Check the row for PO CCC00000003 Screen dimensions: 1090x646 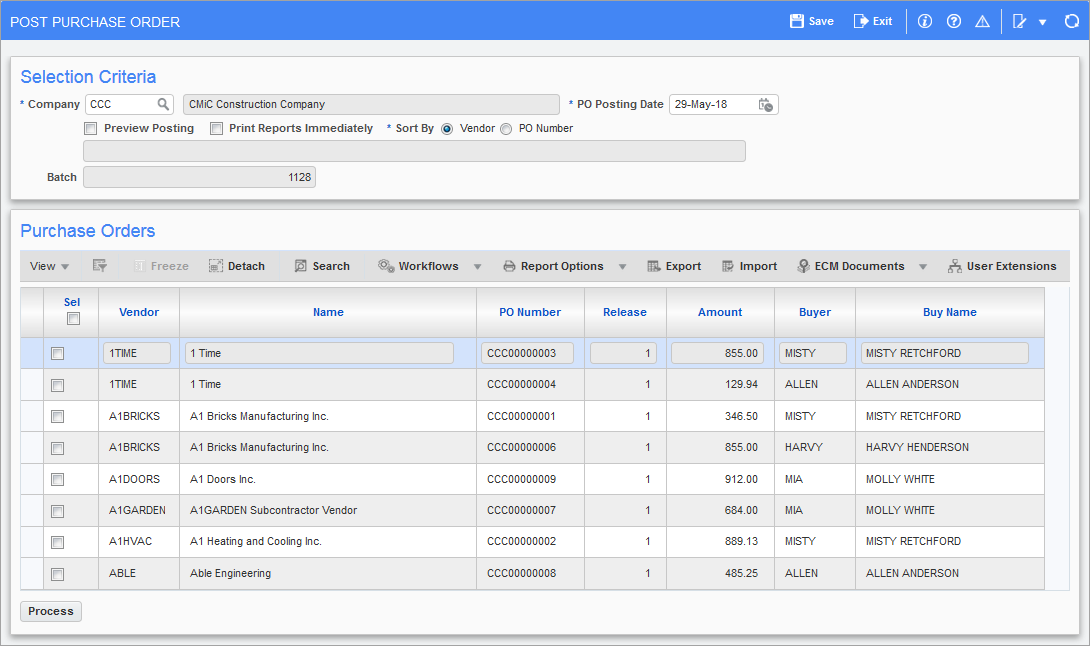point(58,353)
